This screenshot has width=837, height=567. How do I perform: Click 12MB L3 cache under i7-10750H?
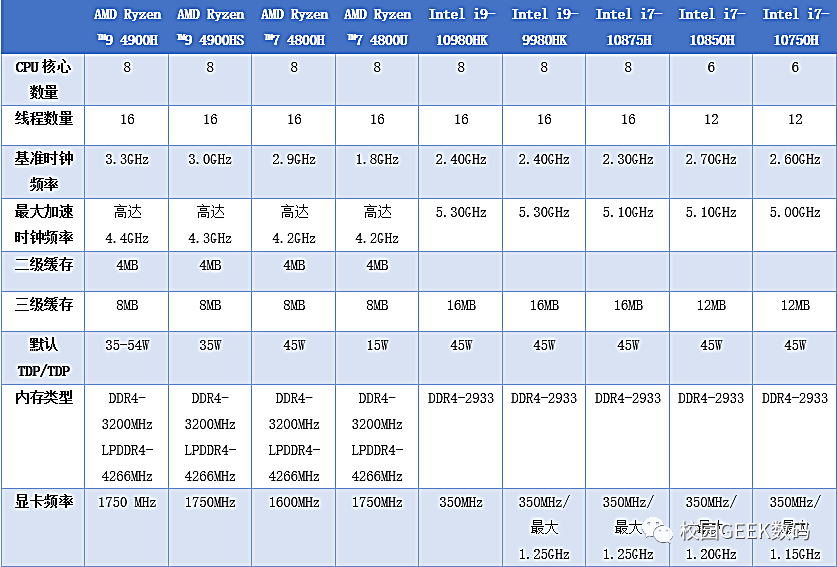[795, 305]
